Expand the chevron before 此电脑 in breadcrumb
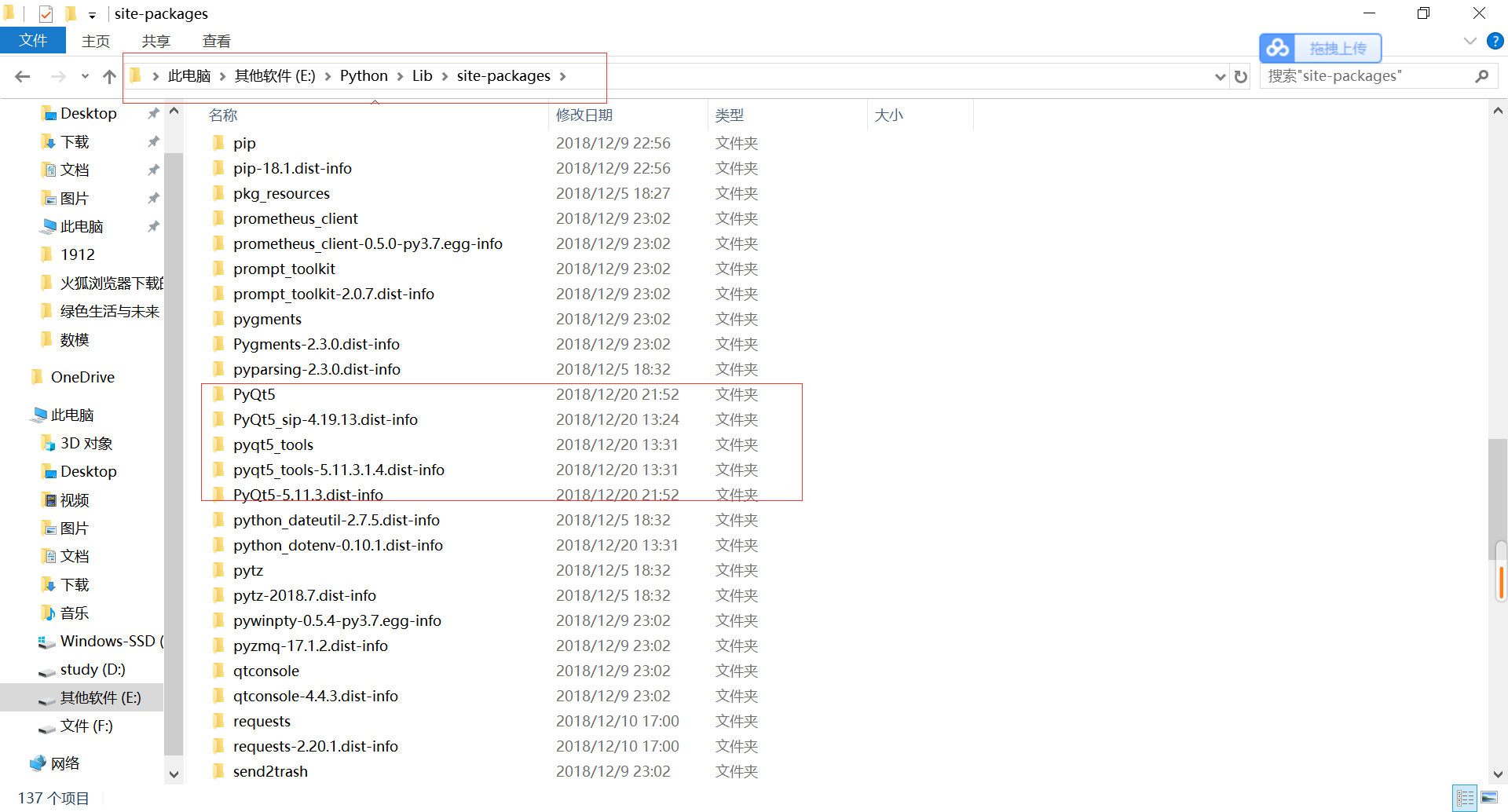This screenshot has height=812, width=1508. pos(156,76)
